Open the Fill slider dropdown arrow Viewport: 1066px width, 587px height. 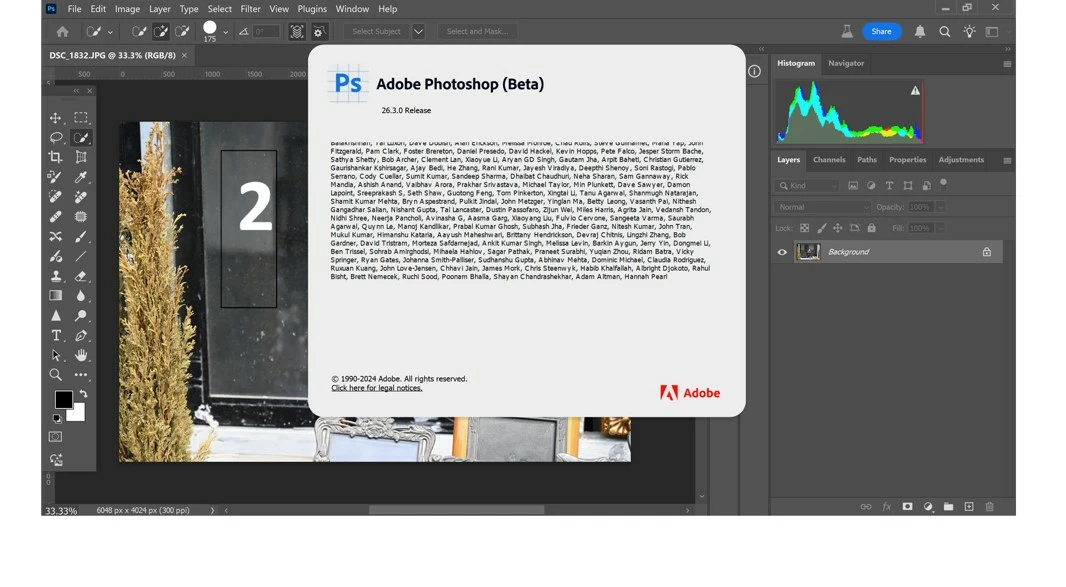[x=941, y=228]
